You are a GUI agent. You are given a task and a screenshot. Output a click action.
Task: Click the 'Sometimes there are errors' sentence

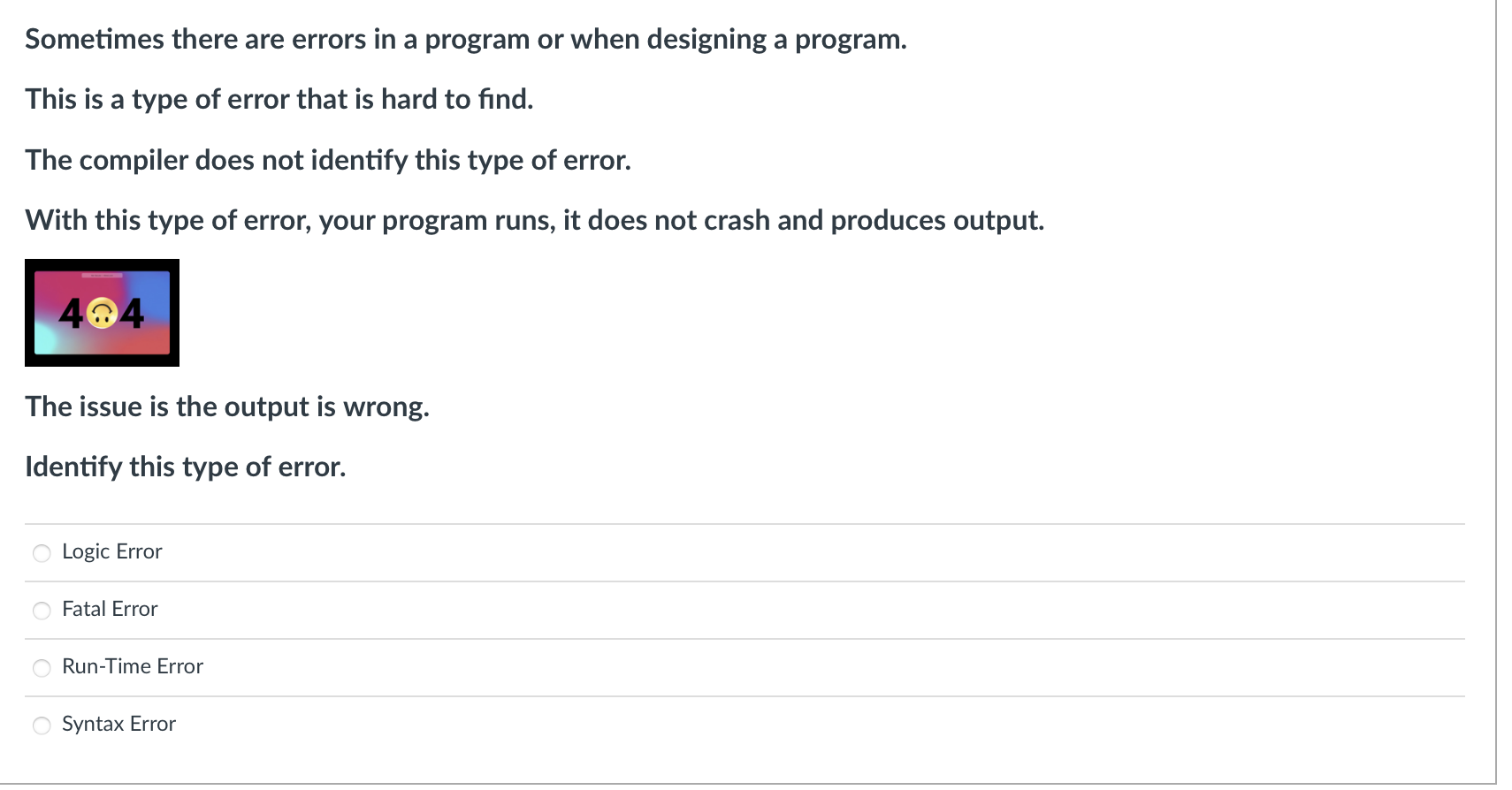point(466,39)
